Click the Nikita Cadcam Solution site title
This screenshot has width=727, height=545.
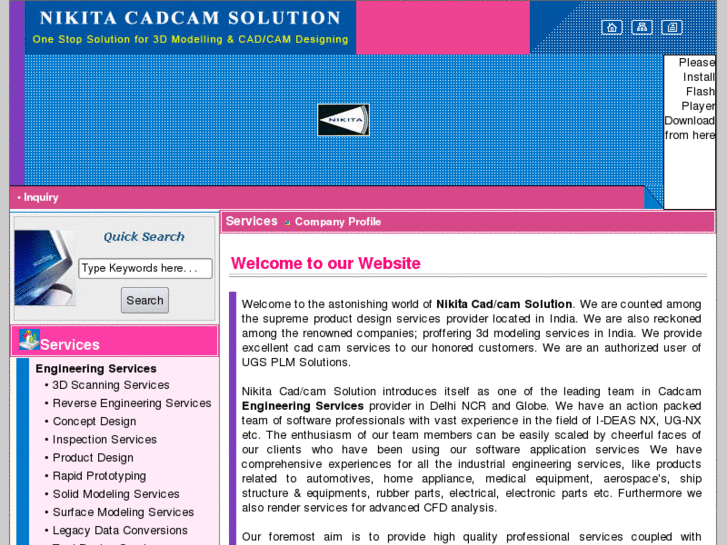(x=190, y=18)
